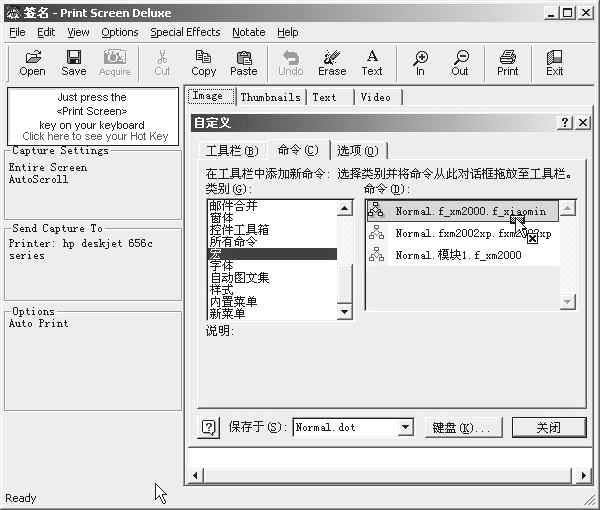This screenshot has width=600, height=510.
Task: Select 邮件合并 in category list
Action: (x=272, y=206)
